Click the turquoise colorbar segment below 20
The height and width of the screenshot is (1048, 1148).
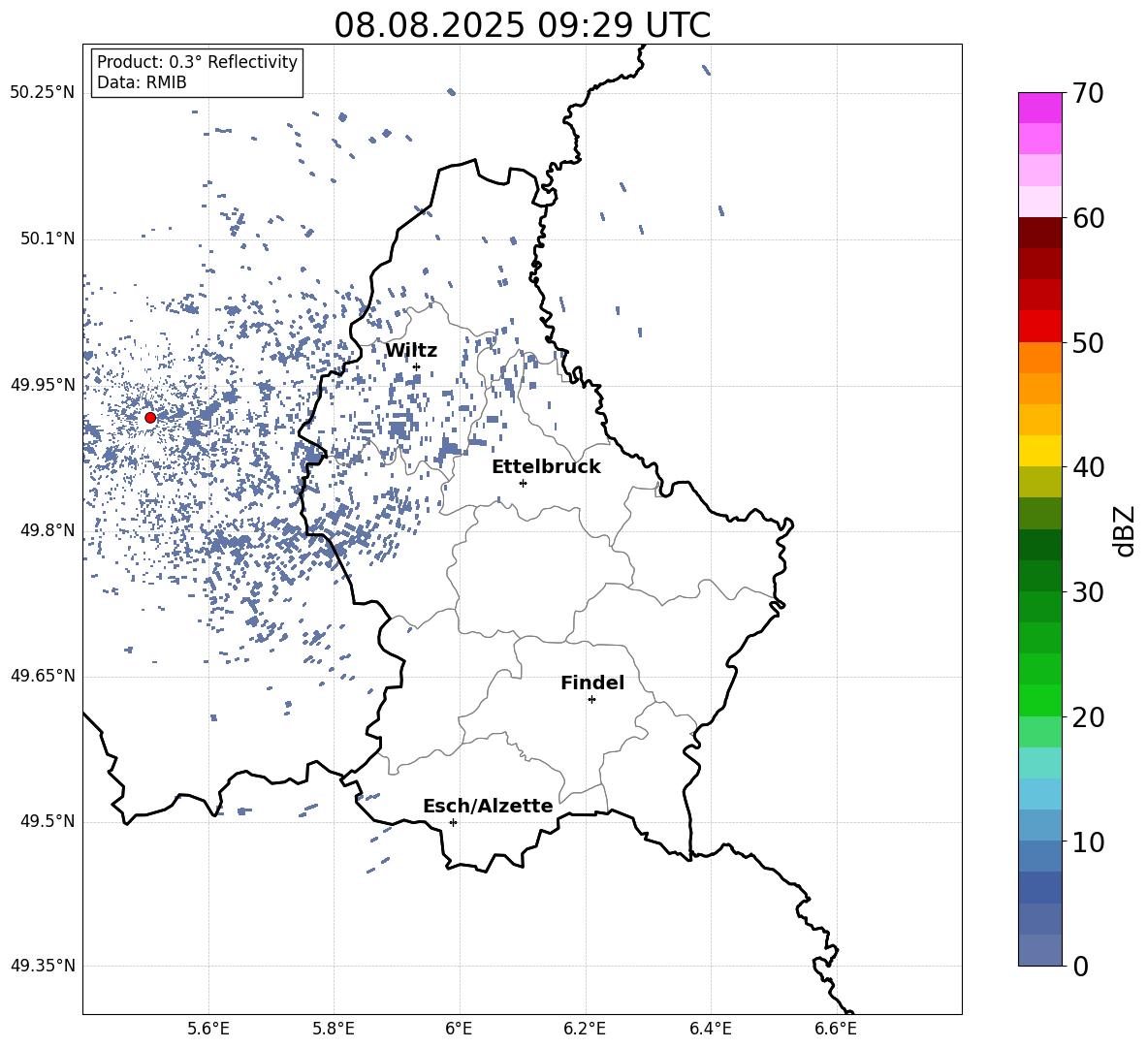[x=1040, y=763]
